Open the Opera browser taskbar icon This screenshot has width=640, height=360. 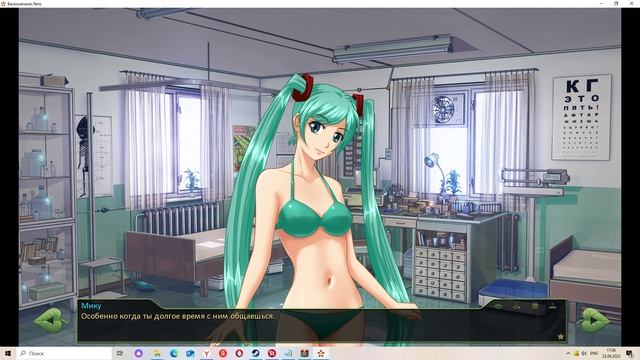click(x=239, y=353)
